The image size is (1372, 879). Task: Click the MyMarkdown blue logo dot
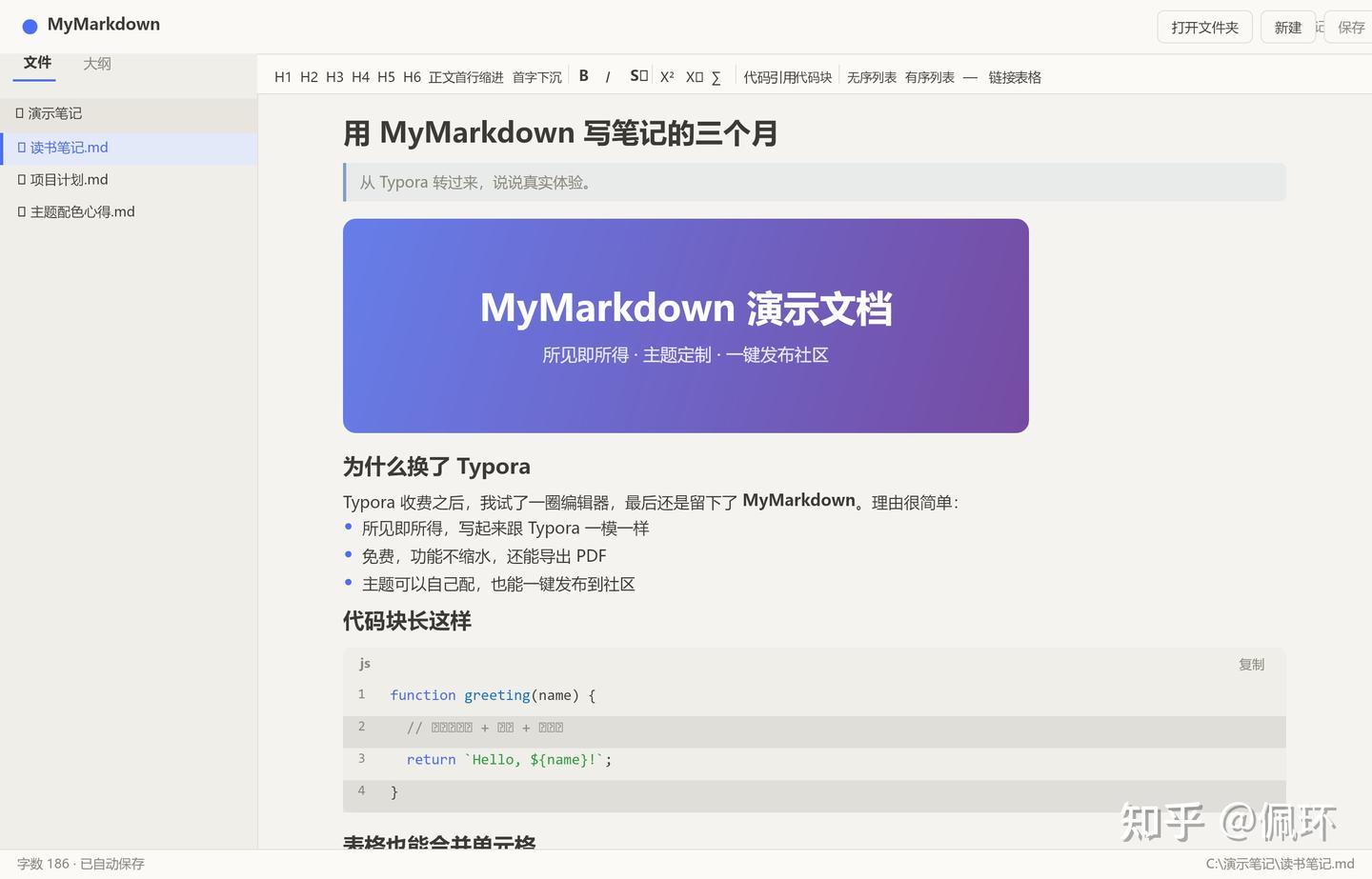pos(30,26)
